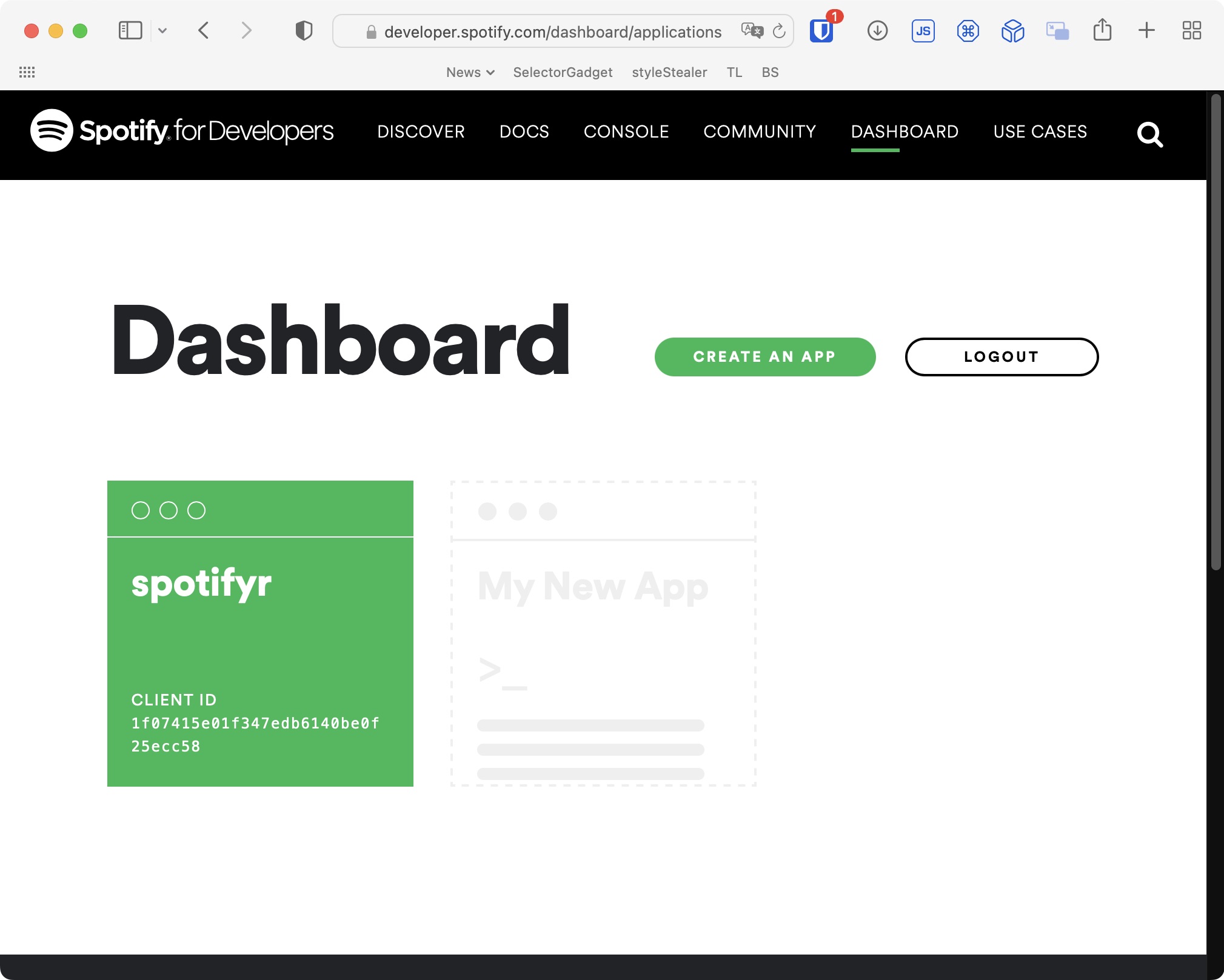The height and width of the screenshot is (980, 1224).
Task: Reload the page using refresh icon
Action: (x=779, y=31)
